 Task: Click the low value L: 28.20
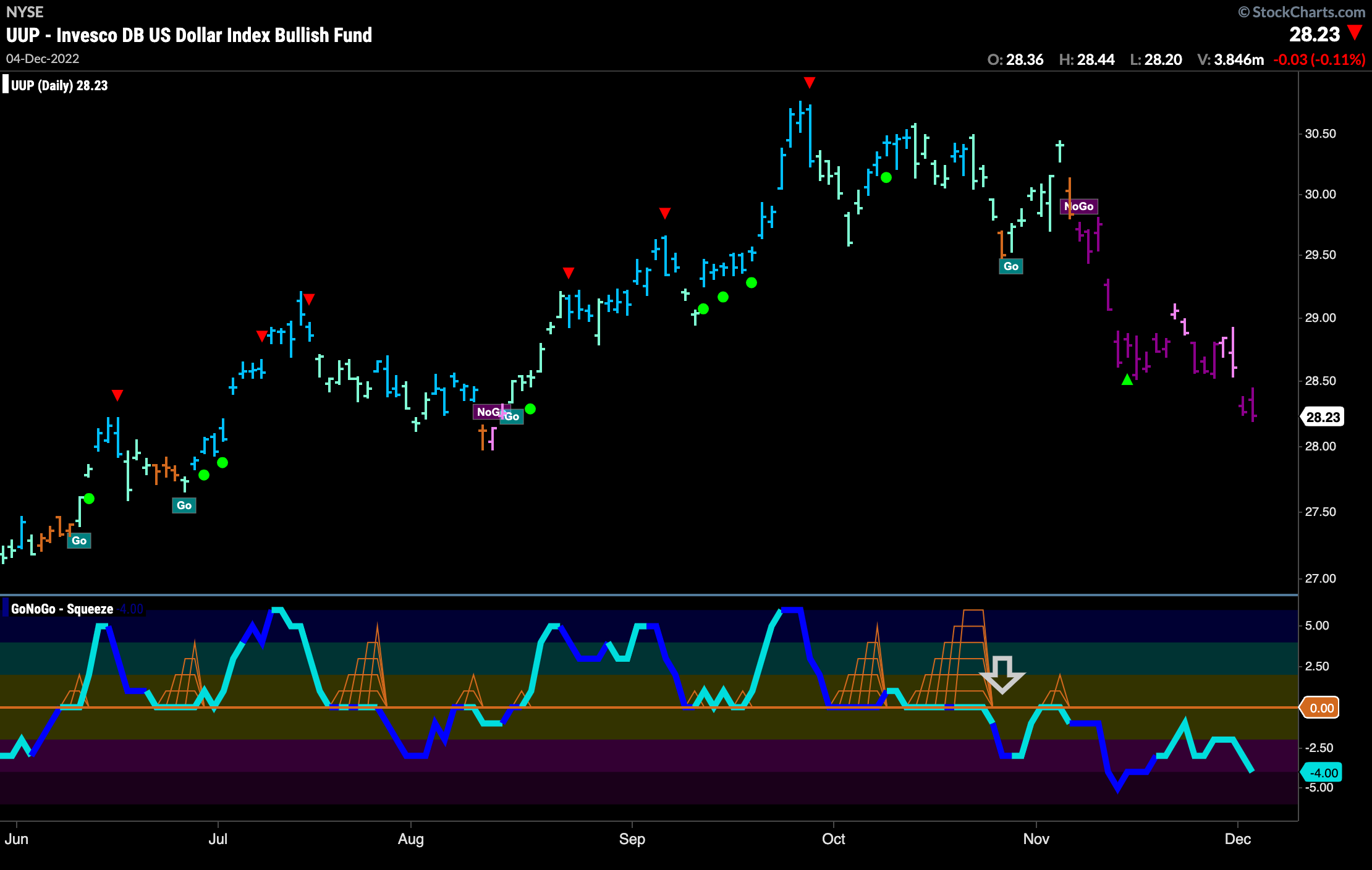[x=1156, y=59]
